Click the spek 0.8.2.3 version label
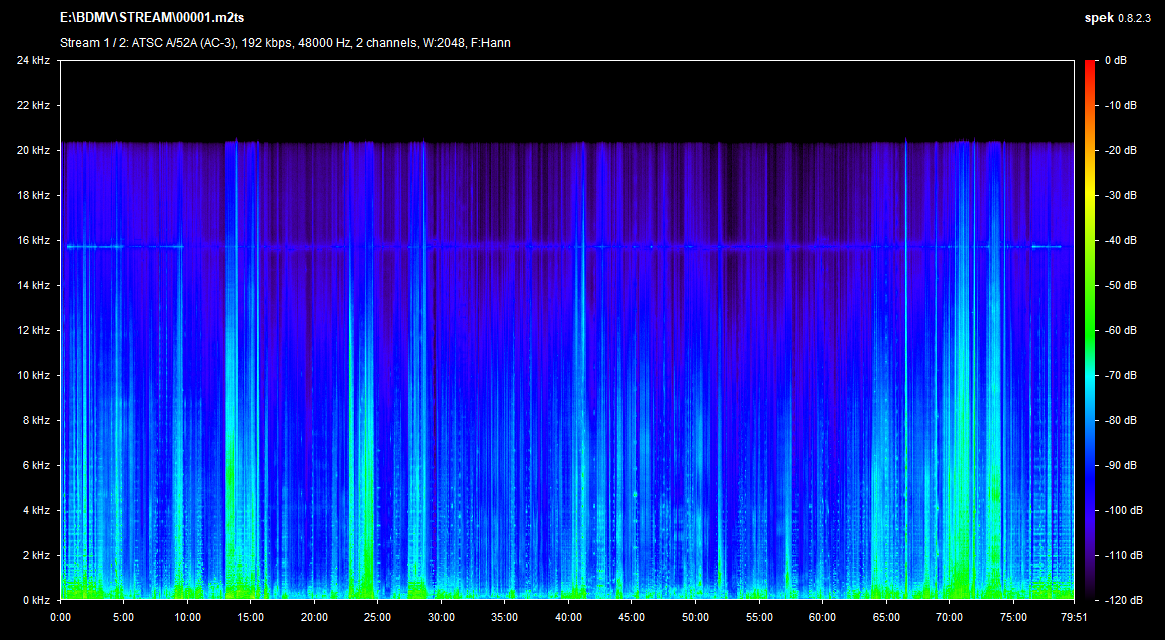Image resolution: width=1165 pixels, height=640 pixels. tap(1119, 18)
